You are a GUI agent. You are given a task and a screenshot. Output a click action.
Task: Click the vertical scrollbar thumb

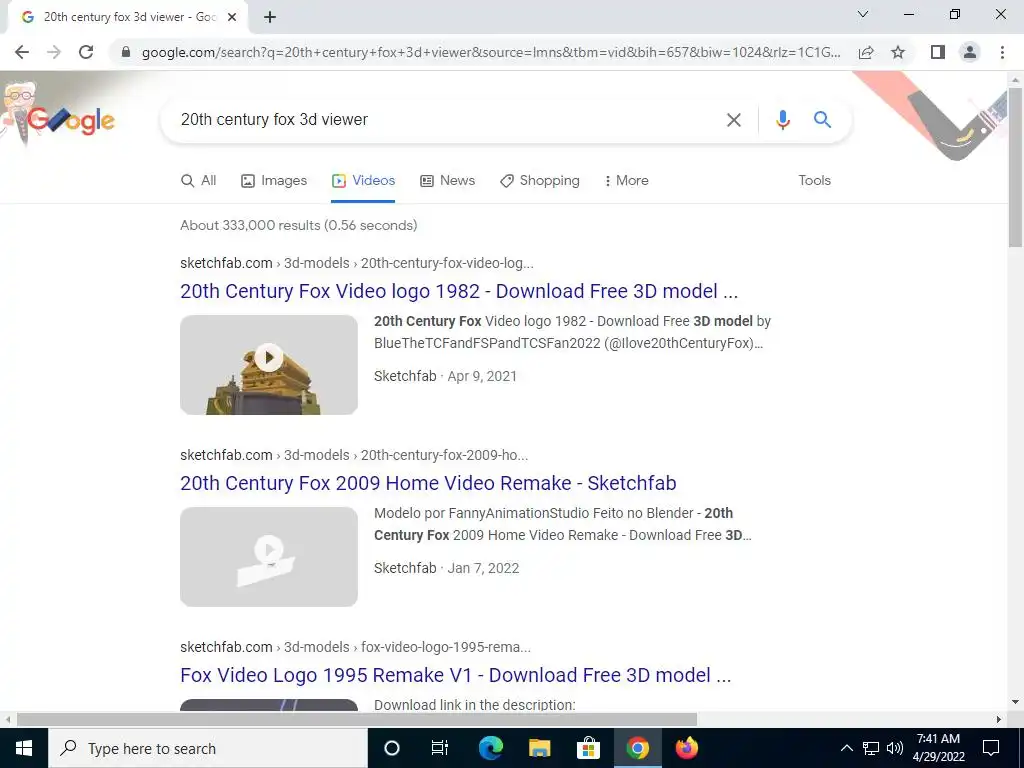click(x=1015, y=167)
